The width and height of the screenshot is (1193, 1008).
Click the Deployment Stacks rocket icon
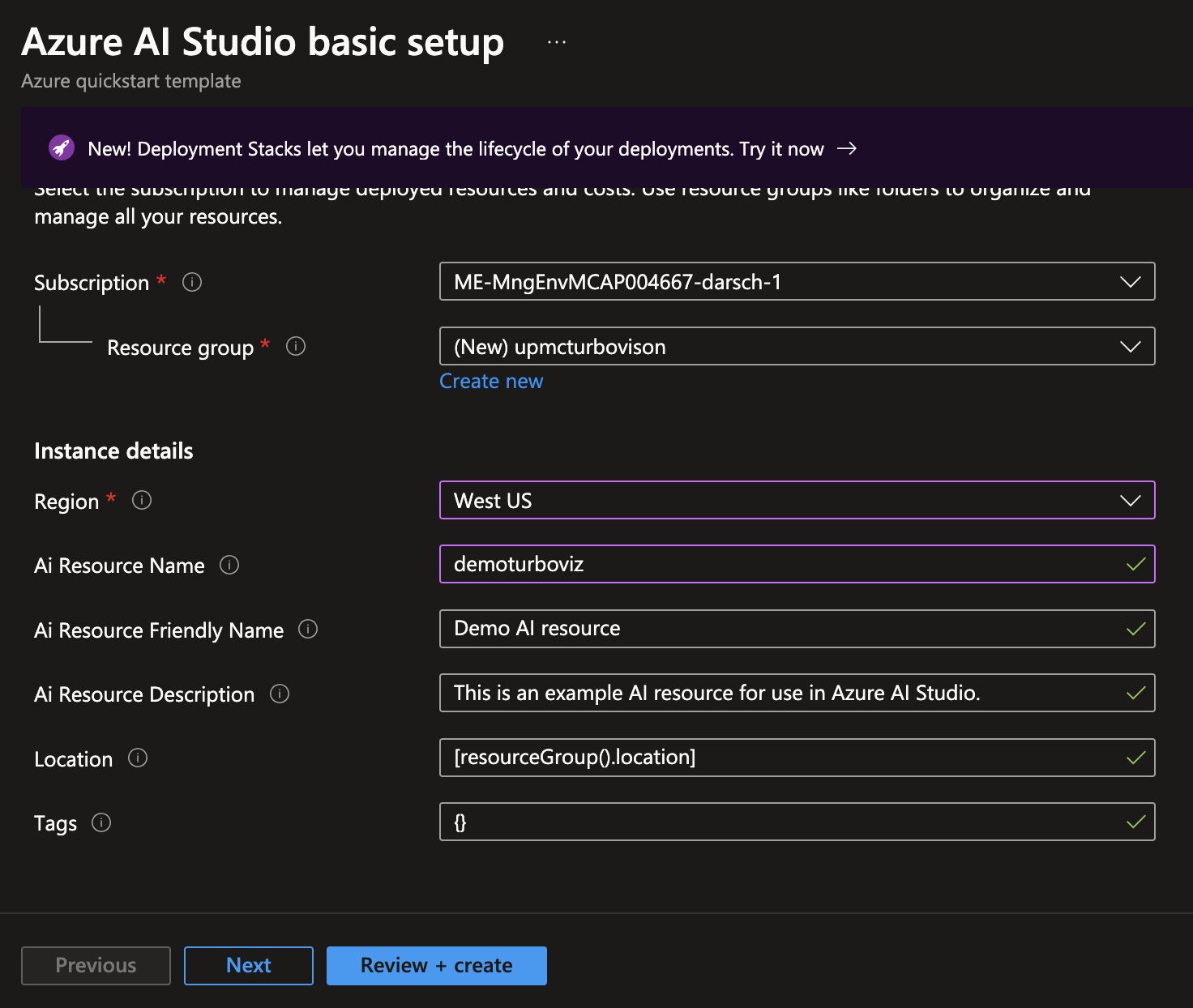(x=62, y=148)
